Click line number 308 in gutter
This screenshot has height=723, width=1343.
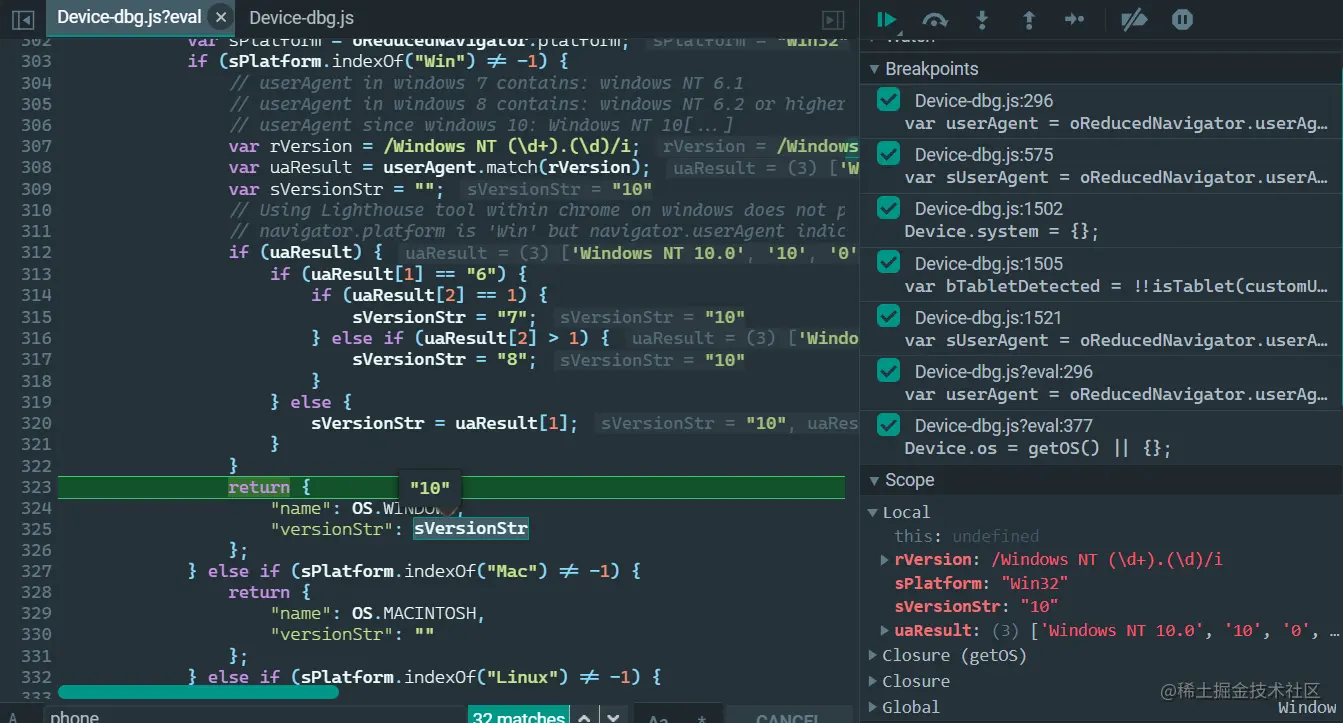tap(36, 167)
